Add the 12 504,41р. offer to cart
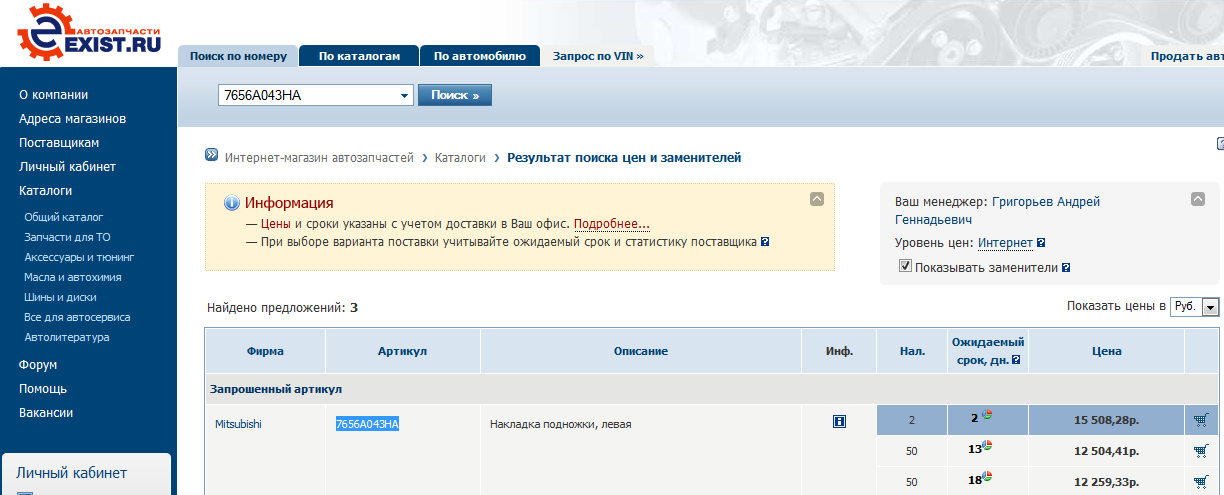This screenshot has height=495, width=1224. (1201, 451)
